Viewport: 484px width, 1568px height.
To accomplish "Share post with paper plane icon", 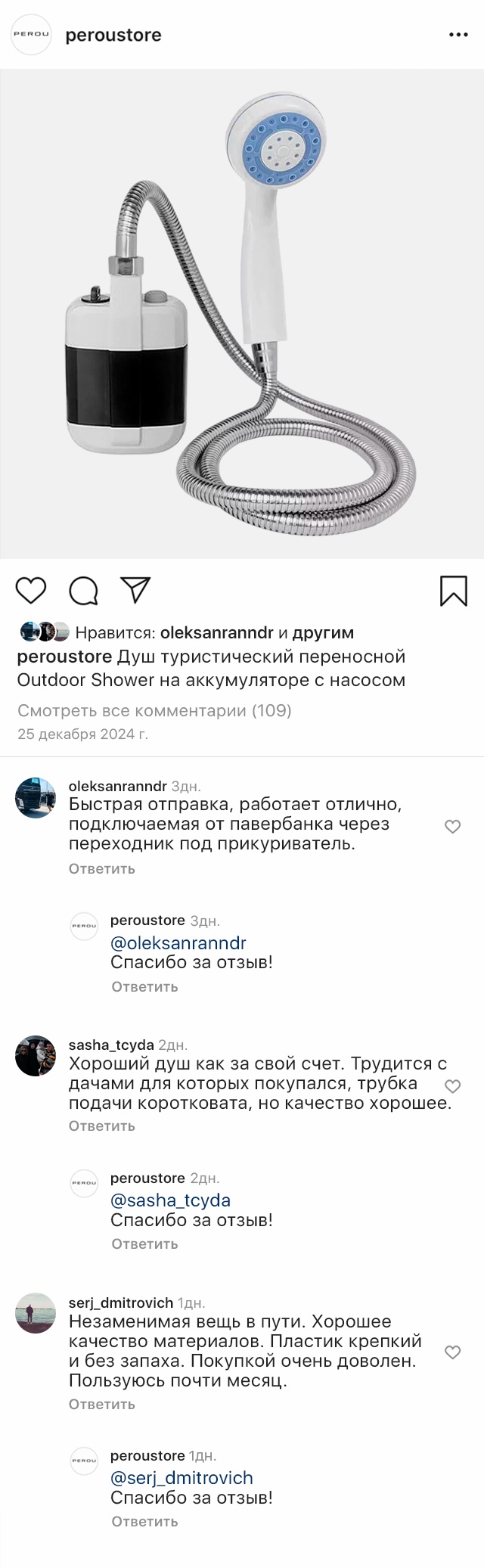I will click(136, 590).
